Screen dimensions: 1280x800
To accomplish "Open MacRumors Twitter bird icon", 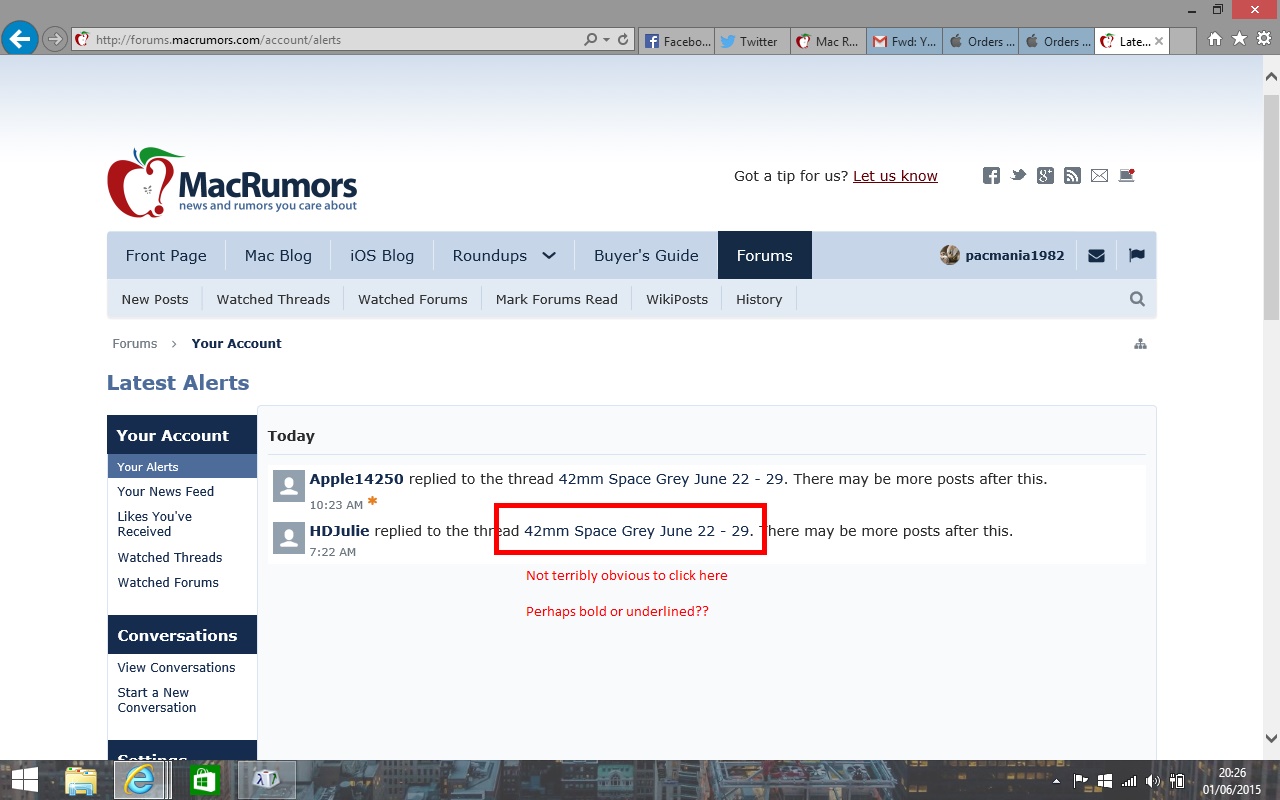I will tap(1018, 176).
